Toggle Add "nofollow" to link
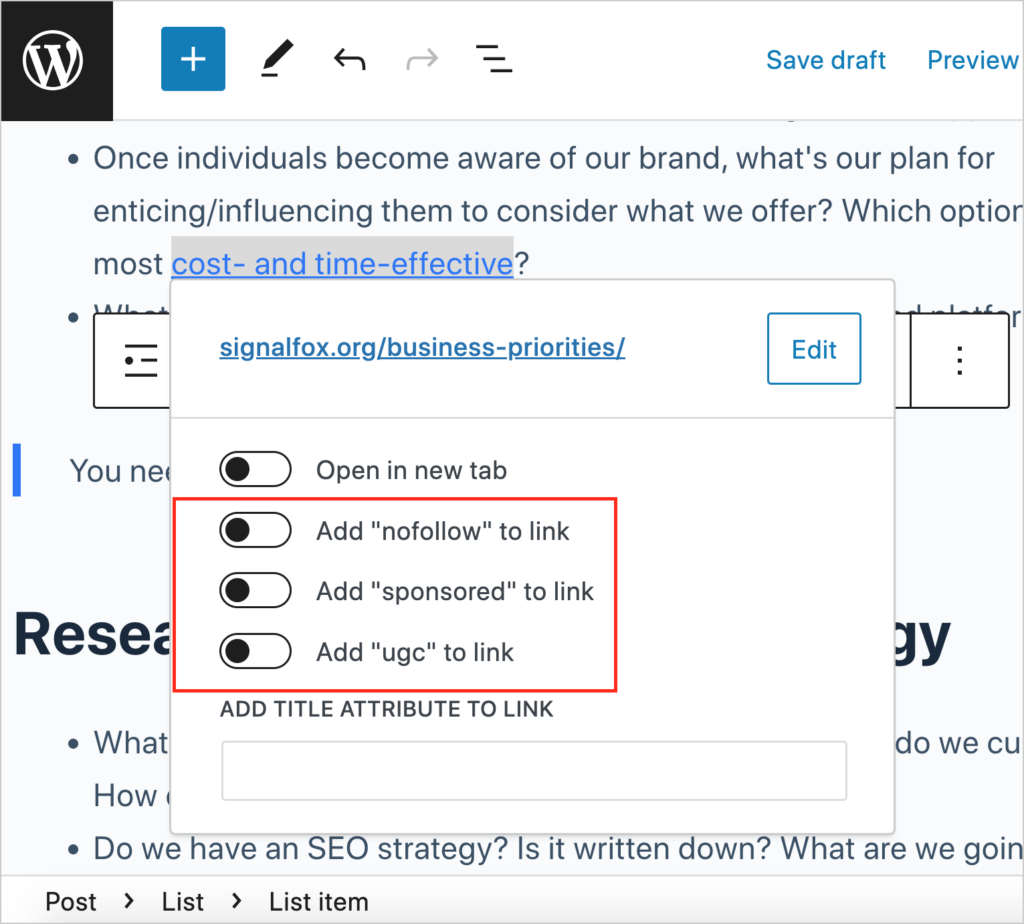 click(255, 531)
